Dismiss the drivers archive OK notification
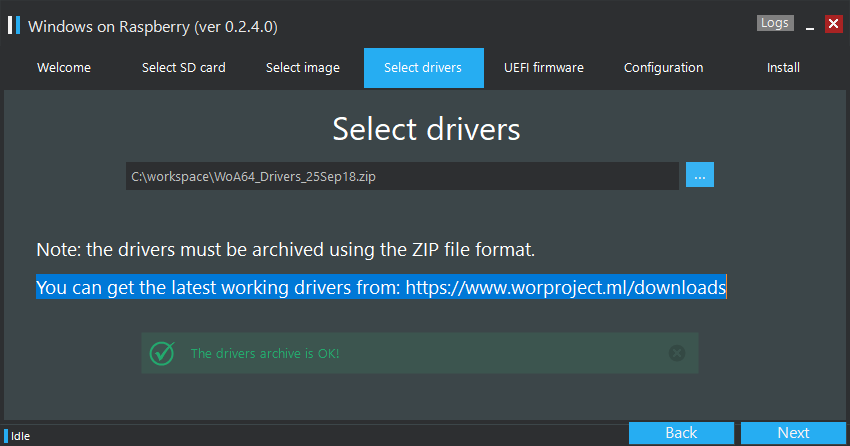This screenshot has width=850, height=446. (x=677, y=353)
